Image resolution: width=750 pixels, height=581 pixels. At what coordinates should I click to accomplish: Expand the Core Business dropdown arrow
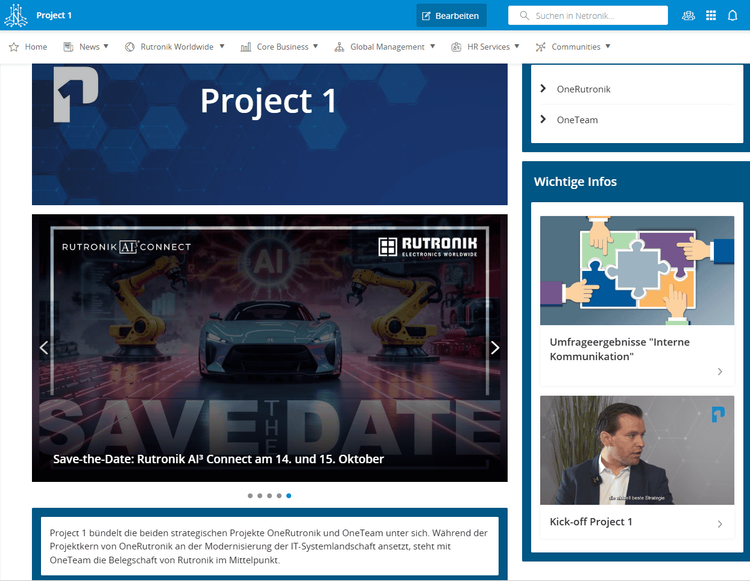coord(316,46)
